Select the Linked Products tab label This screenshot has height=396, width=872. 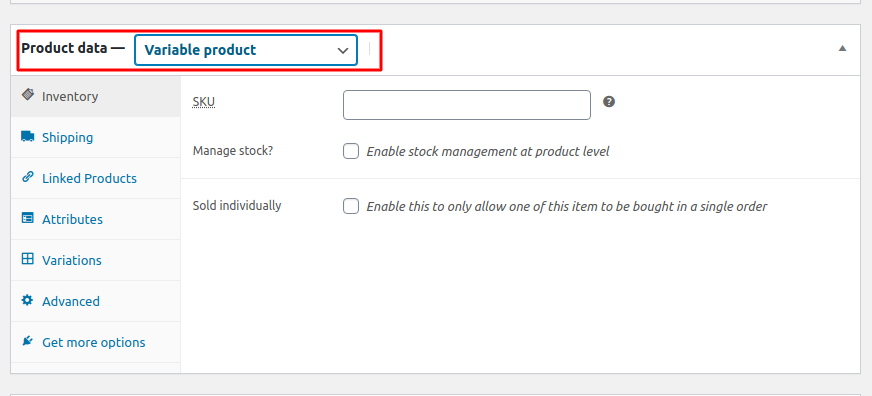pyautogui.click(x=90, y=179)
